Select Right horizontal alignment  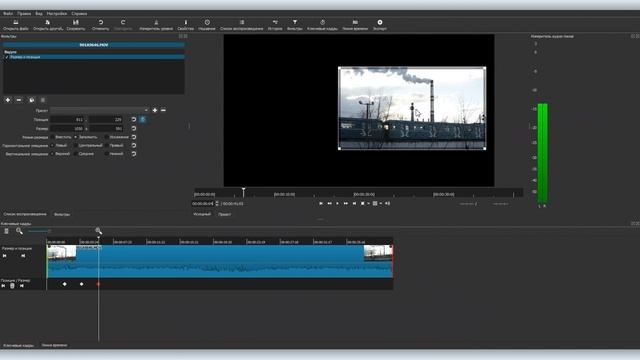(107, 145)
